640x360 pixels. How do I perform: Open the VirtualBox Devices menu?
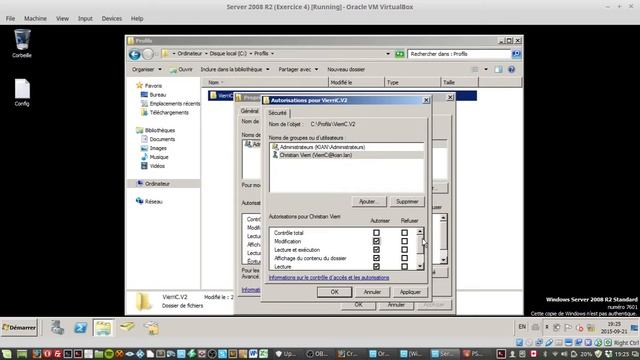coord(111,18)
